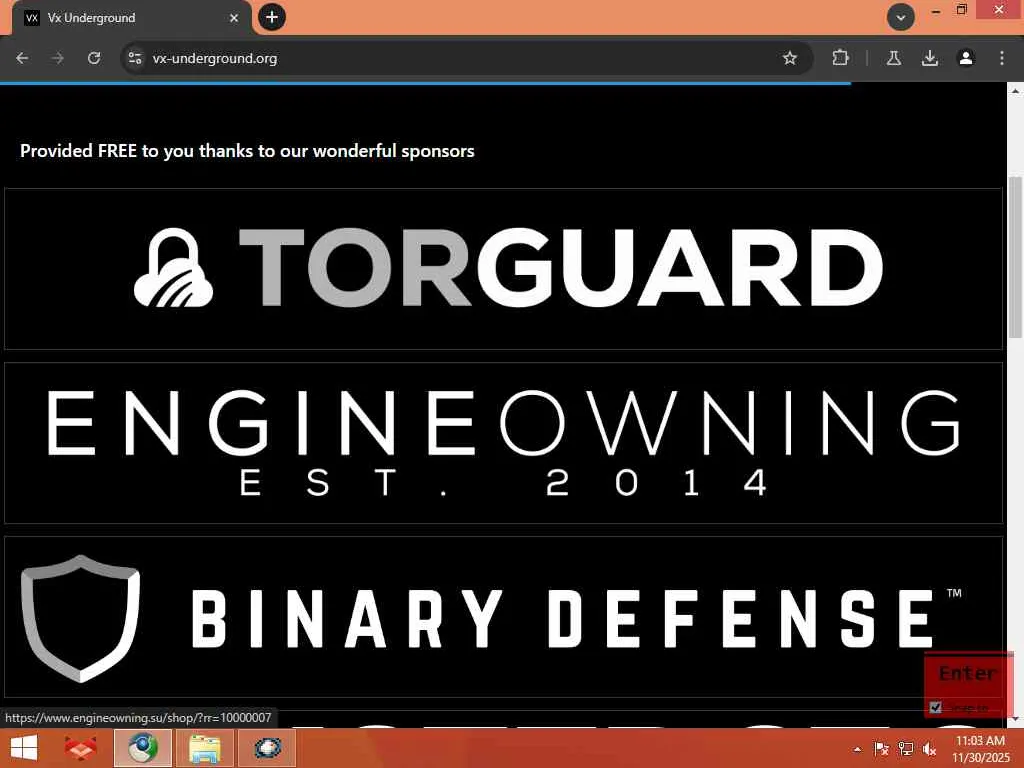Click the page scrollbar thumb
The height and width of the screenshot is (768, 1024).
tap(1015, 257)
